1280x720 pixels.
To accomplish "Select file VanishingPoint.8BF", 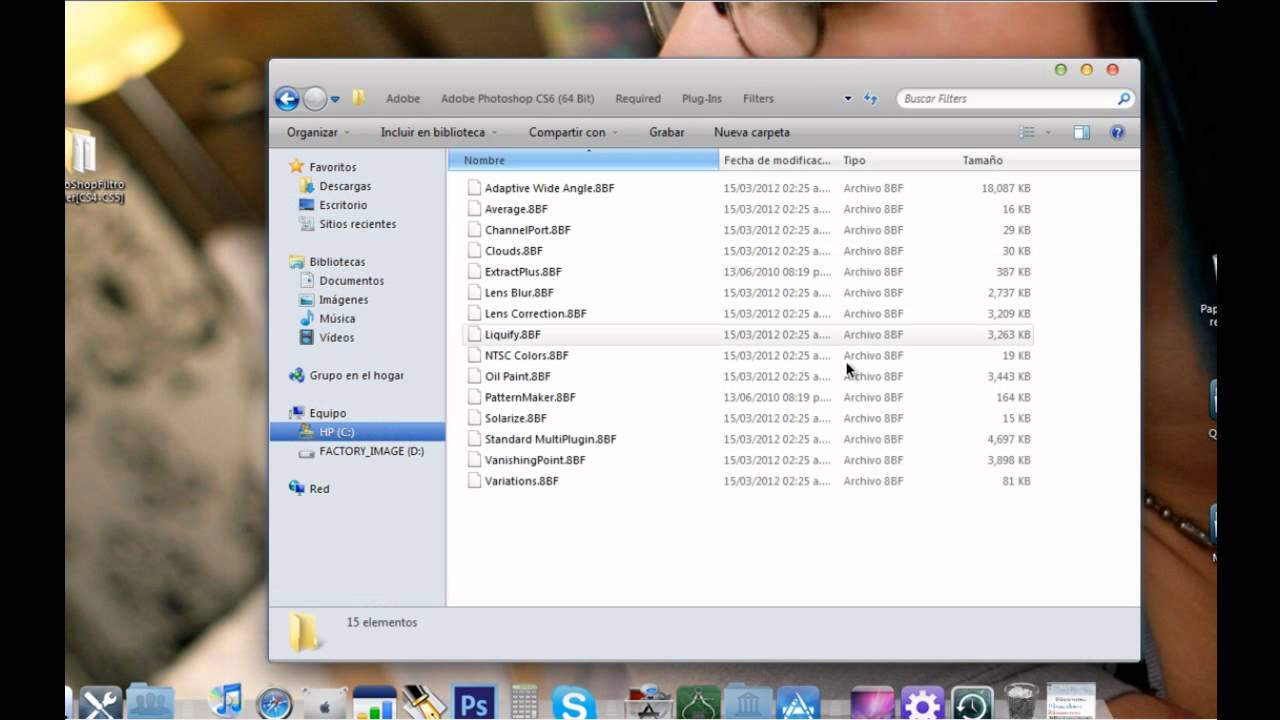I will coord(535,461).
